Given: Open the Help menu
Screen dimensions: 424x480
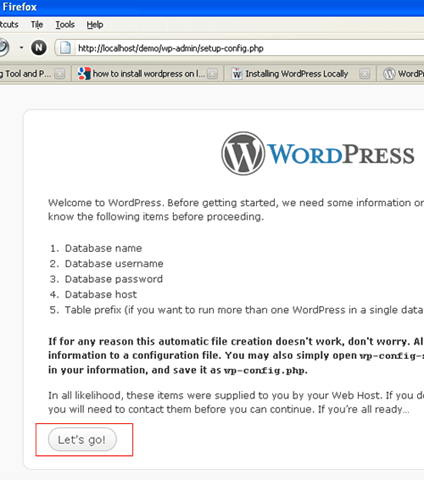Looking at the screenshot, I should coord(95,25).
